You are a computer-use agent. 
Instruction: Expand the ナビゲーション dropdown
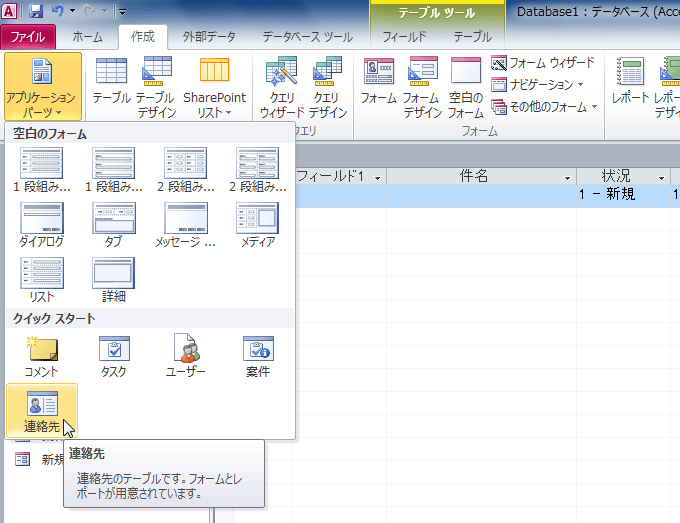pos(538,85)
